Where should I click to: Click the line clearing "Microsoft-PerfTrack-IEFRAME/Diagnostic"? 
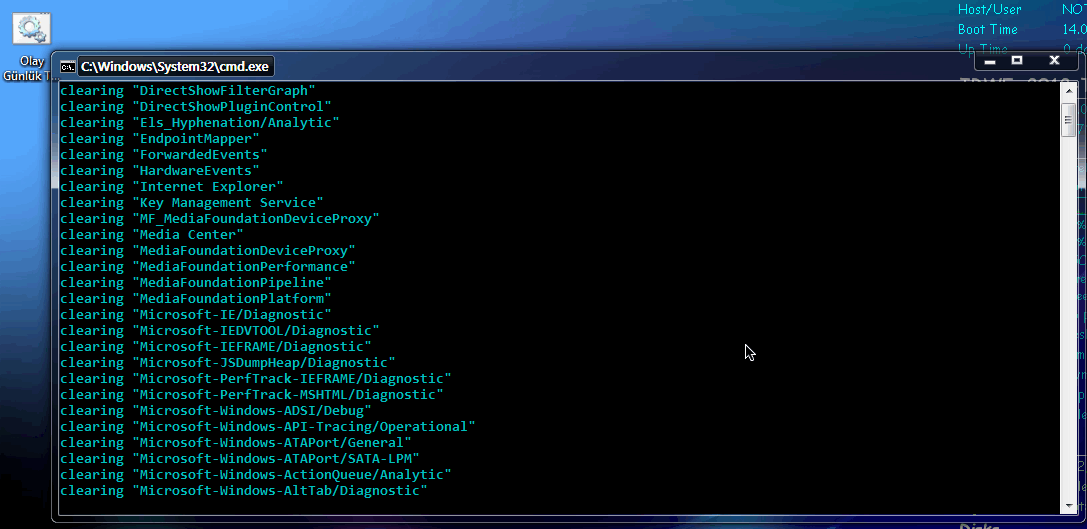coord(256,379)
